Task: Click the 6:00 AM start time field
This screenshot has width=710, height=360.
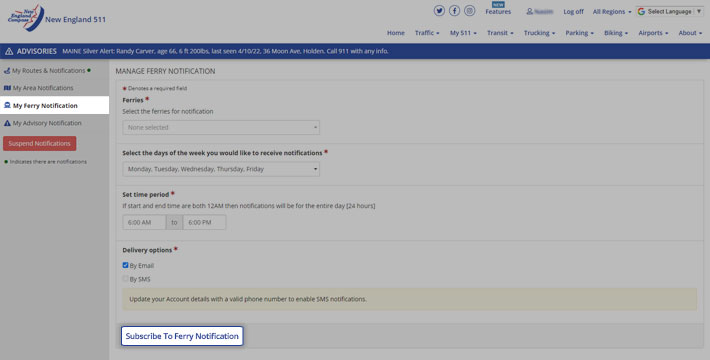Action: point(144,222)
